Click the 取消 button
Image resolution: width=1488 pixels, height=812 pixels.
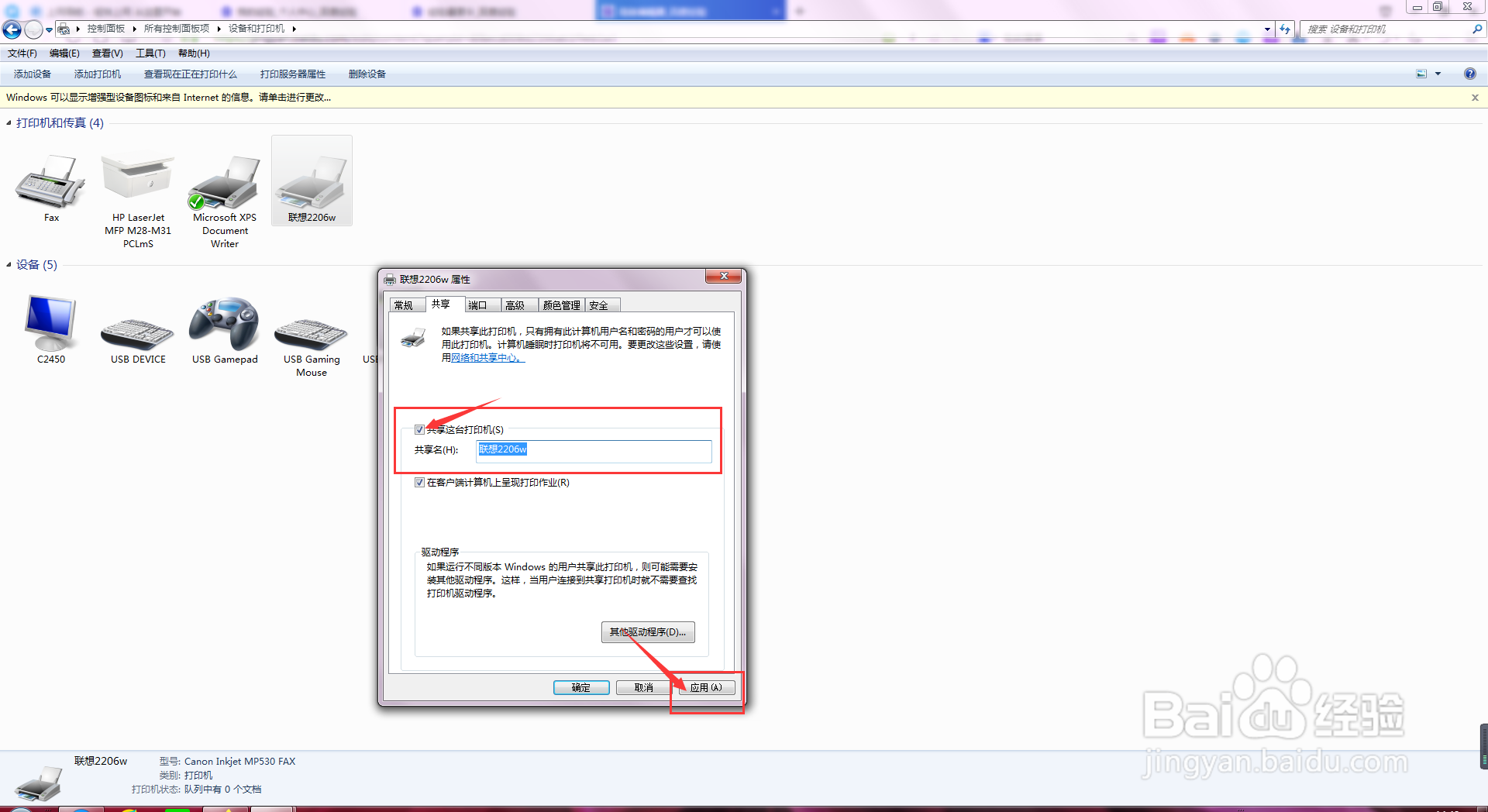coord(644,687)
